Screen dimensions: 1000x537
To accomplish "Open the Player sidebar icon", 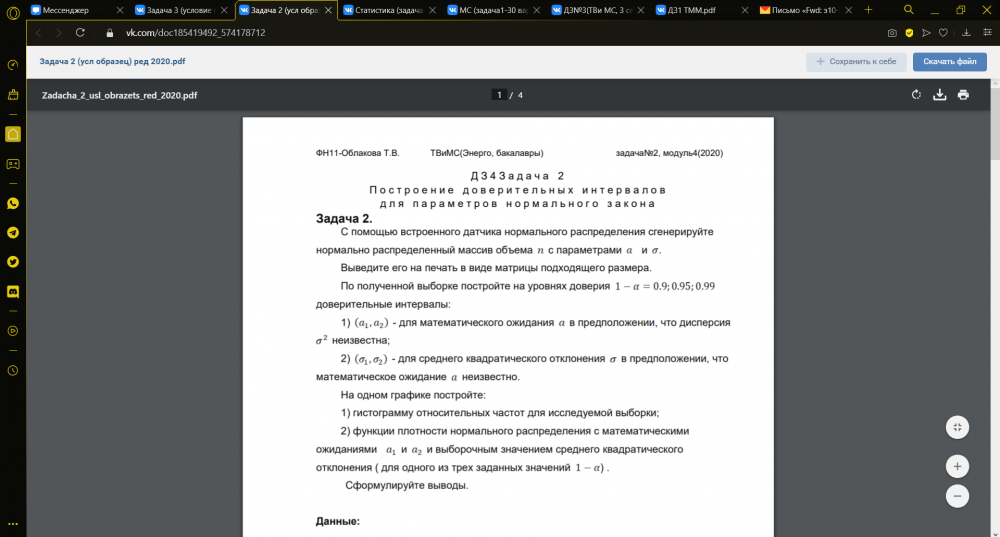I will (x=13, y=331).
